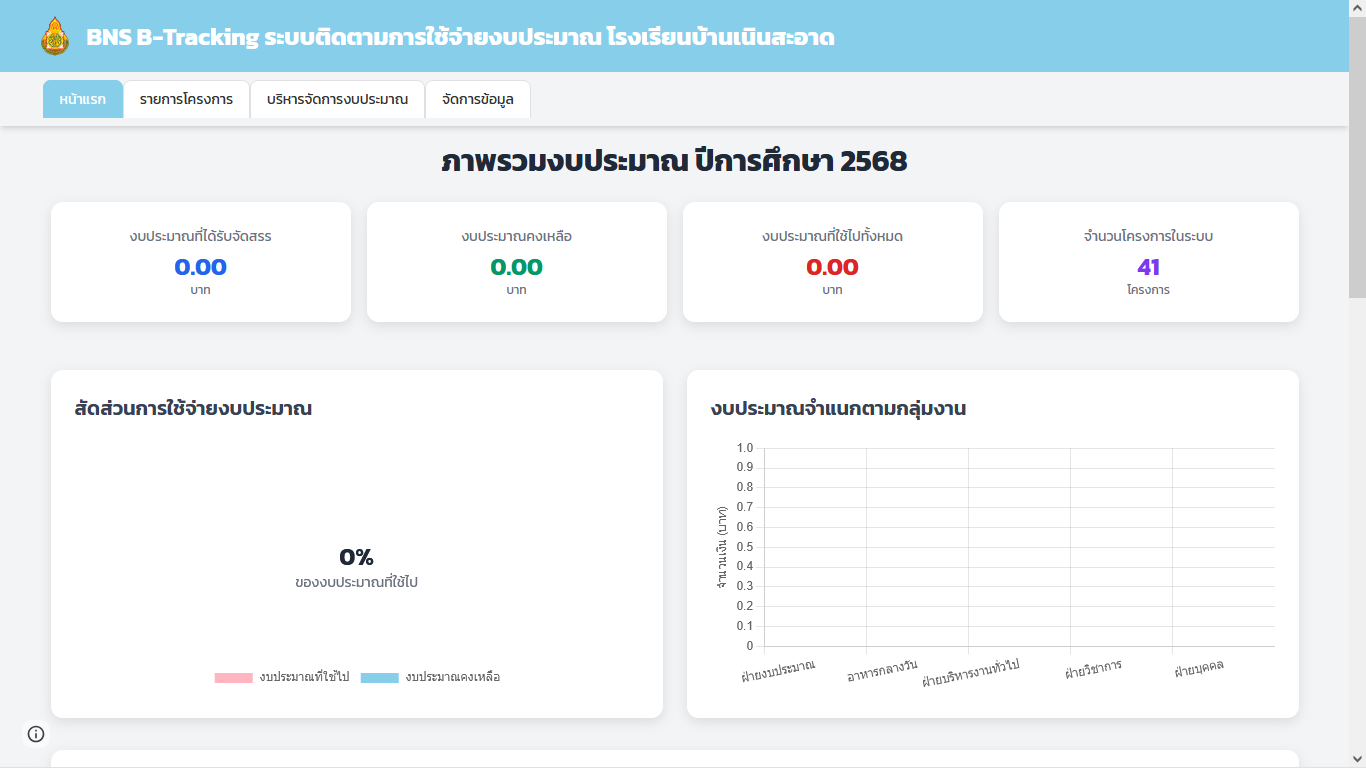This screenshot has width=1366, height=768.
Task: Click the งบประมาณที่ได้รับจัดสรร summary card
Action: click(x=200, y=262)
